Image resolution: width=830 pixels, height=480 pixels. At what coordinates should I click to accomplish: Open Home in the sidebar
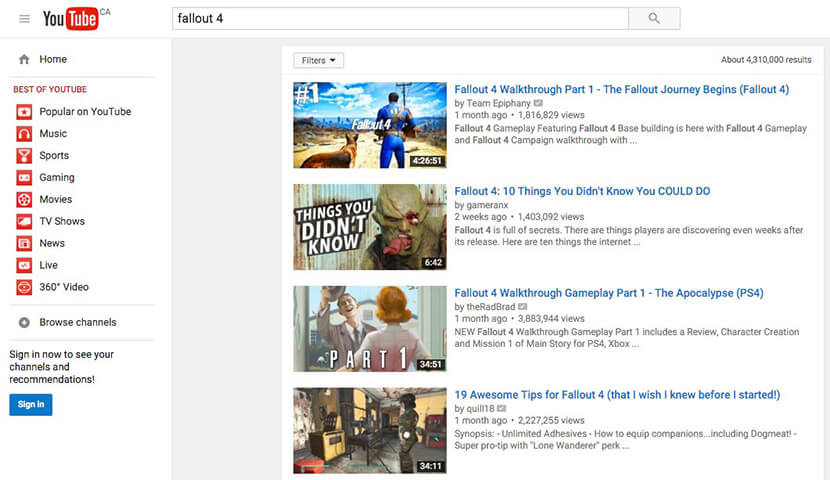(53, 59)
